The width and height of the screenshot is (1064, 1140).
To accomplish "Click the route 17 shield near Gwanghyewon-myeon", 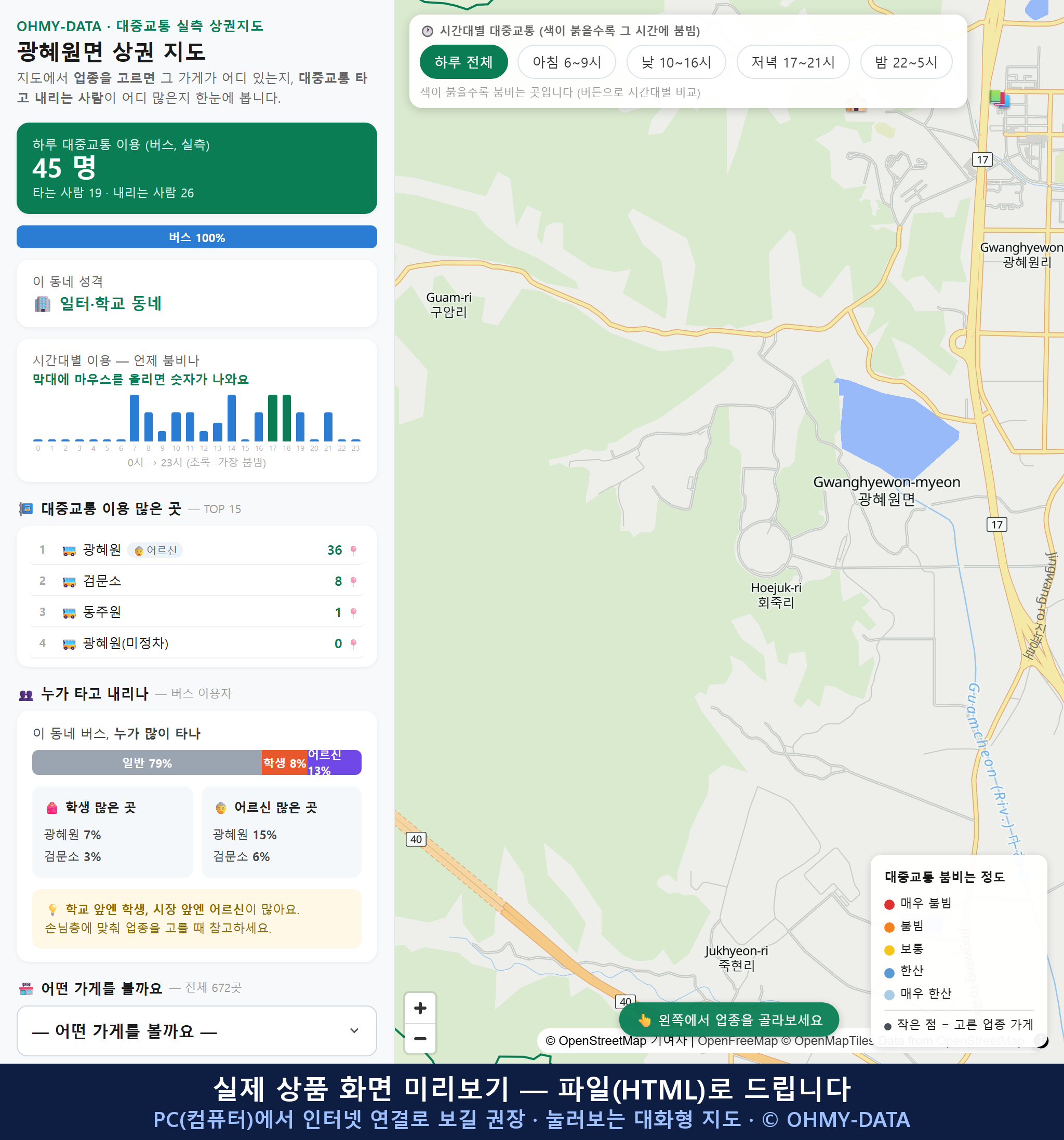I will tap(997, 524).
